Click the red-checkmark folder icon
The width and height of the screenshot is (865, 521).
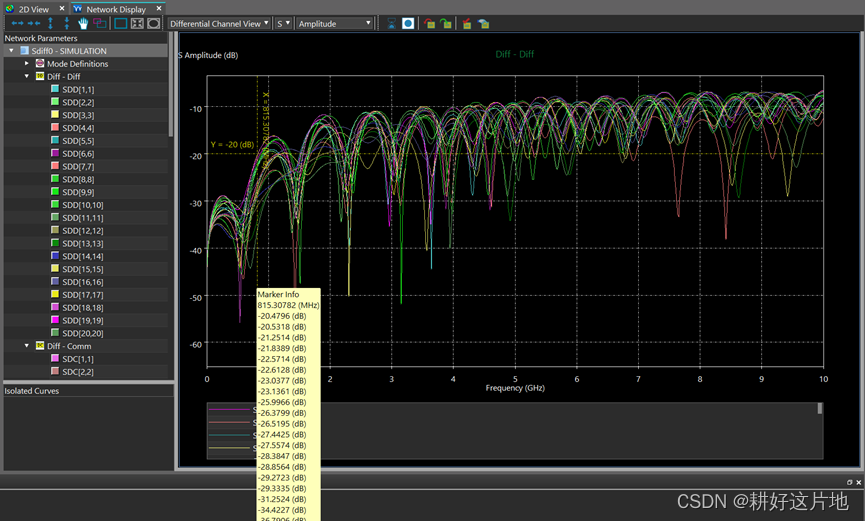coord(467,23)
